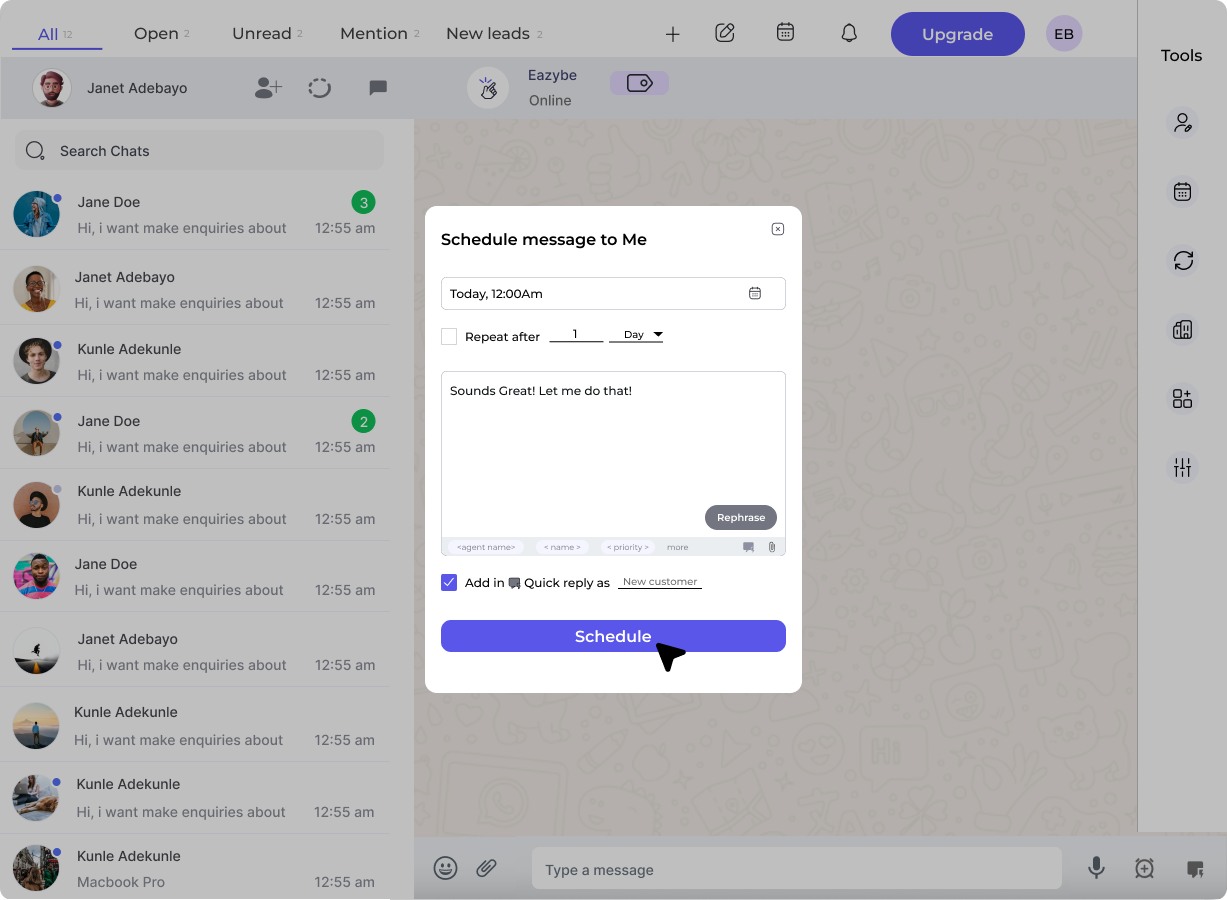Open notifications via the bell icon
The width and height of the screenshot is (1227, 900).
[849, 33]
